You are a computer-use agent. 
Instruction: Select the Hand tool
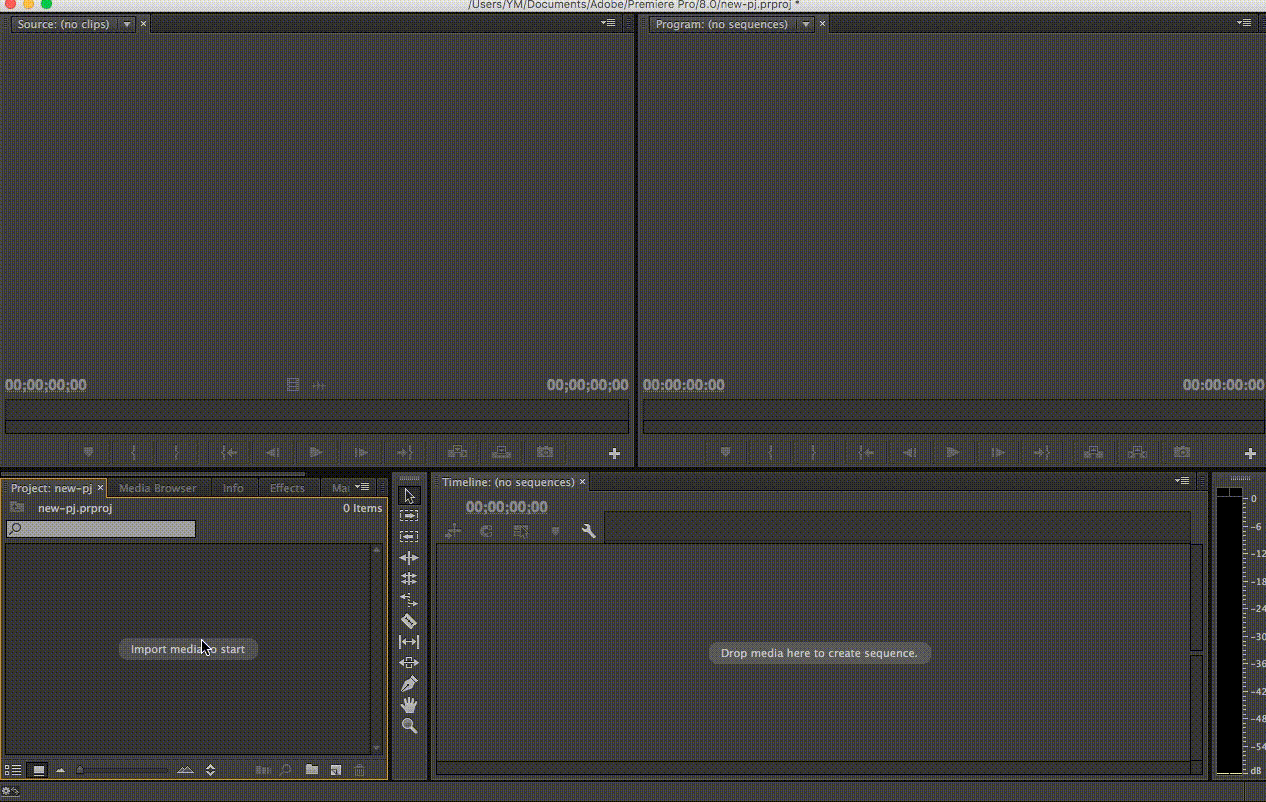point(409,705)
